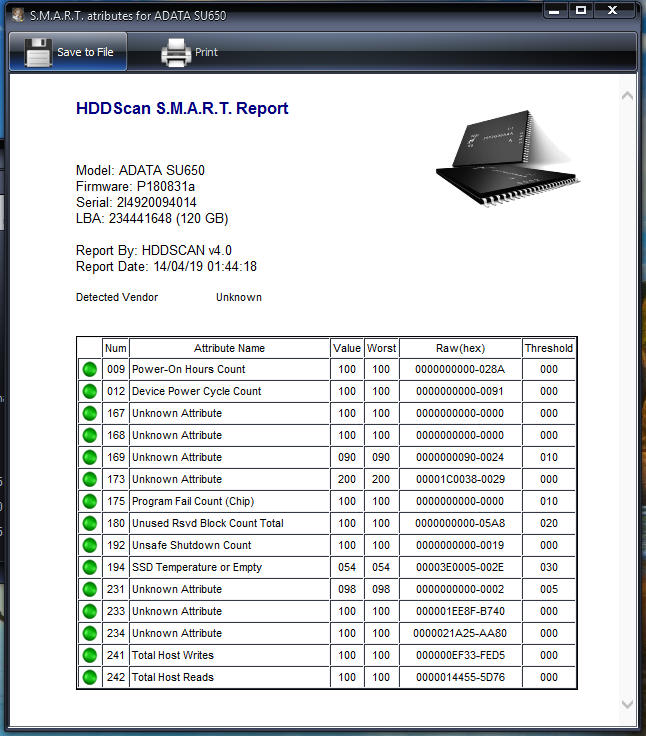The height and width of the screenshot is (736, 646).
Task: Click the green status dot for attribute 234
Action: click(90, 634)
